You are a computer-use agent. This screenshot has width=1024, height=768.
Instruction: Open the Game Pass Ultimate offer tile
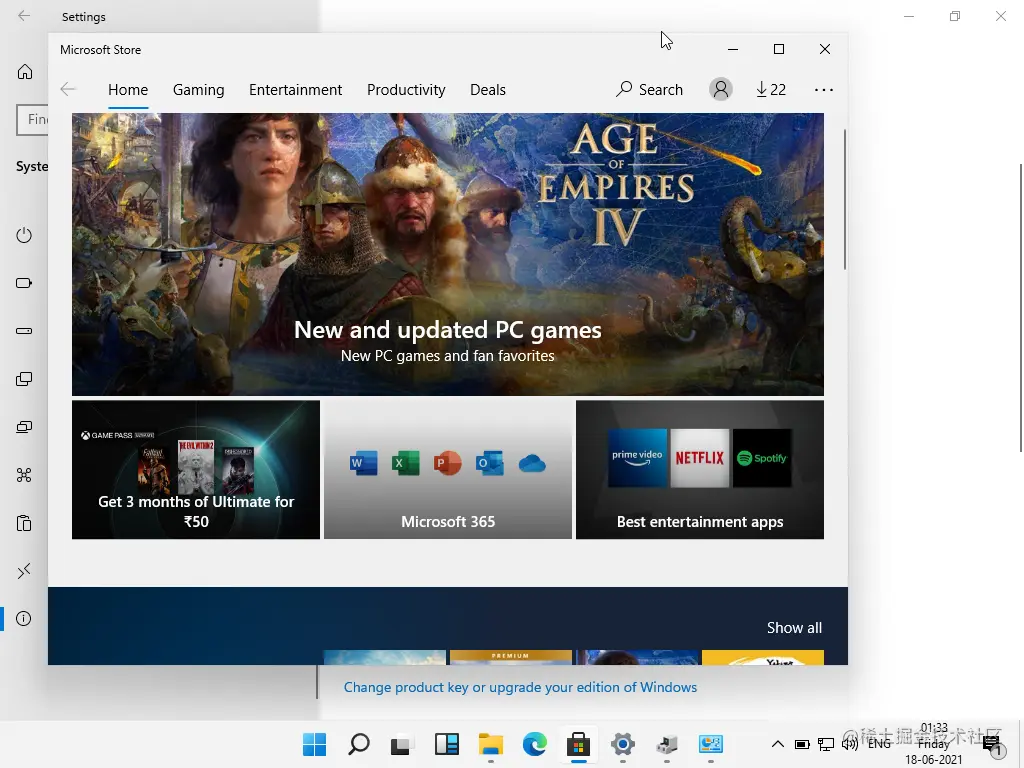(x=196, y=470)
